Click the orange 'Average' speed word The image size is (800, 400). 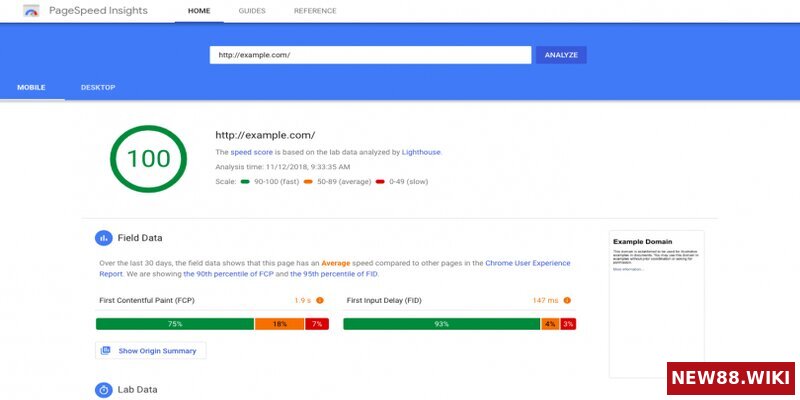point(336,263)
